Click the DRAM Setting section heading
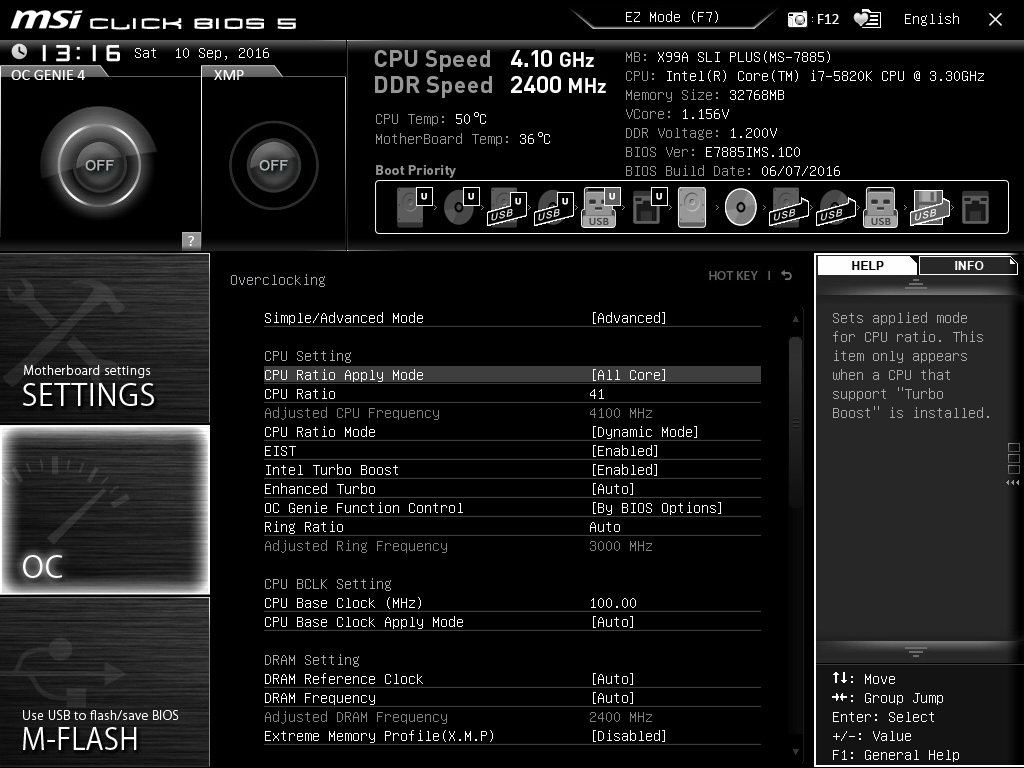The height and width of the screenshot is (768, 1024). [x=312, y=660]
